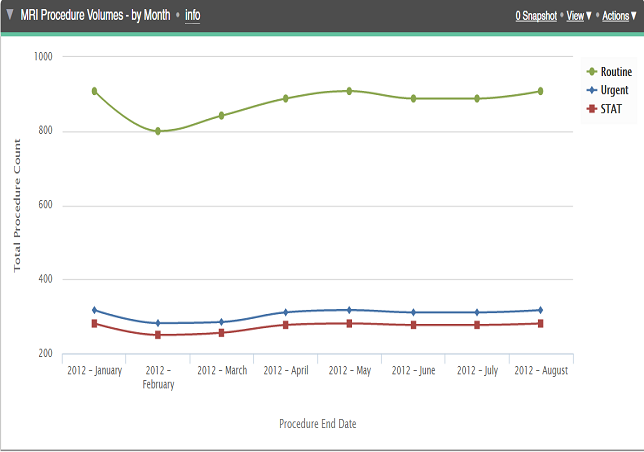
Task: Click the blue Urgent legend marker icon
Action: 591,90
